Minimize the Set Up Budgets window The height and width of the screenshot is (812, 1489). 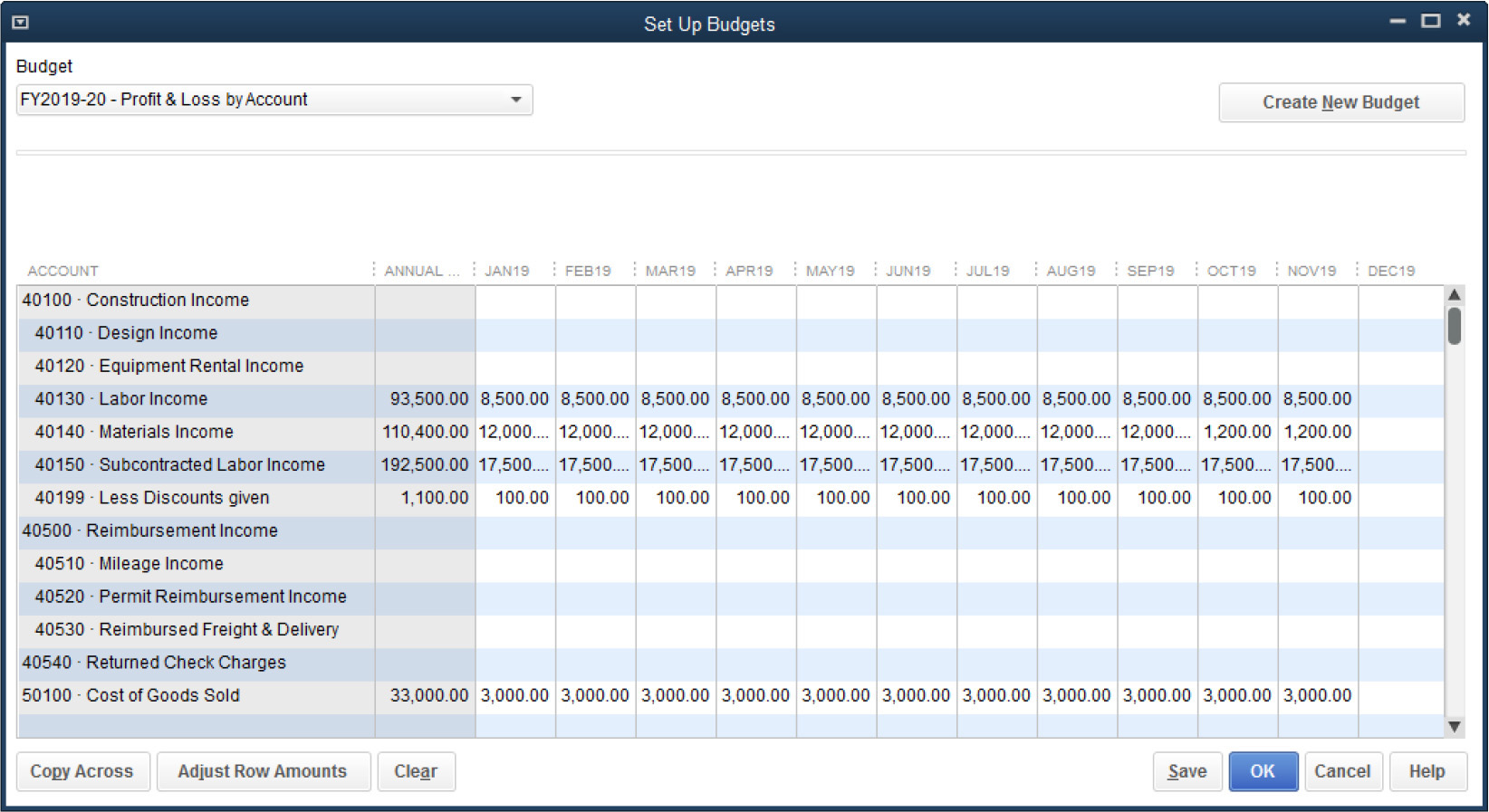pyautogui.click(x=1398, y=21)
